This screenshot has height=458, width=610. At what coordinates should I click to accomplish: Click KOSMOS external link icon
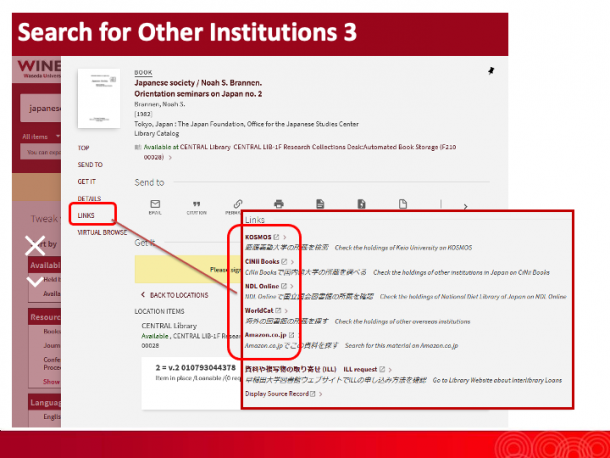click(x=276, y=237)
